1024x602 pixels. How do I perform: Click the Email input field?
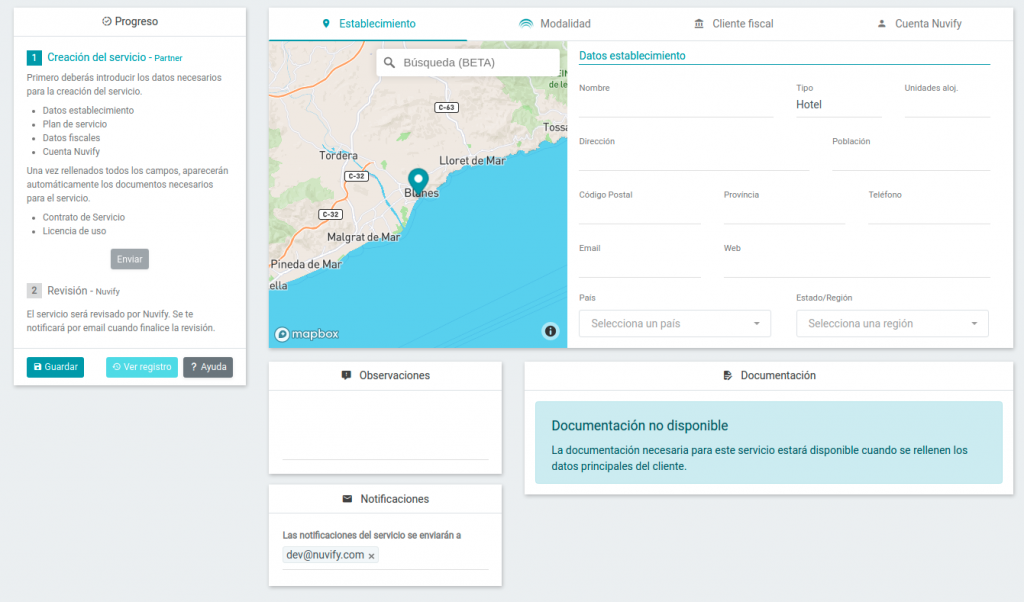639,266
